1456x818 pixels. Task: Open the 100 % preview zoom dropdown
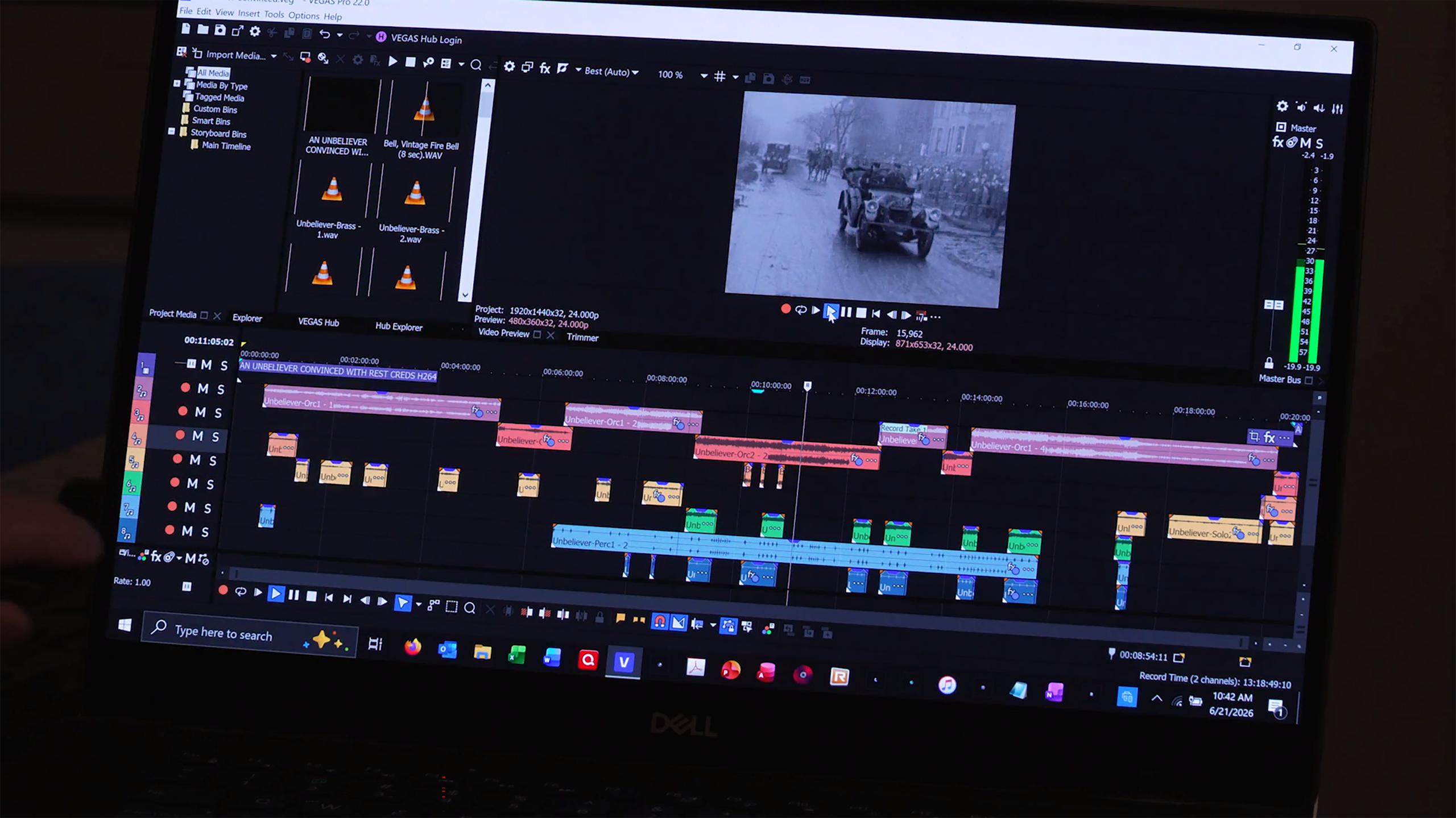[x=704, y=76]
